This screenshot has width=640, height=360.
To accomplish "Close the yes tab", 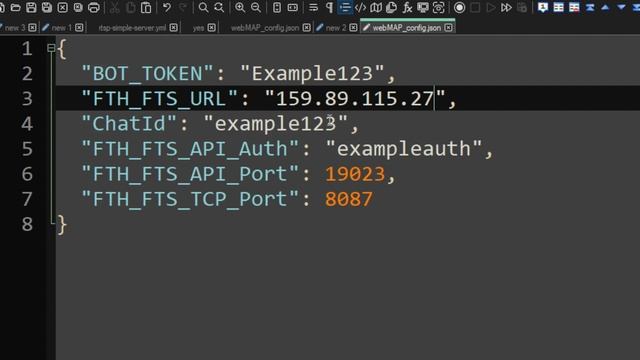I will click(x=211, y=28).
